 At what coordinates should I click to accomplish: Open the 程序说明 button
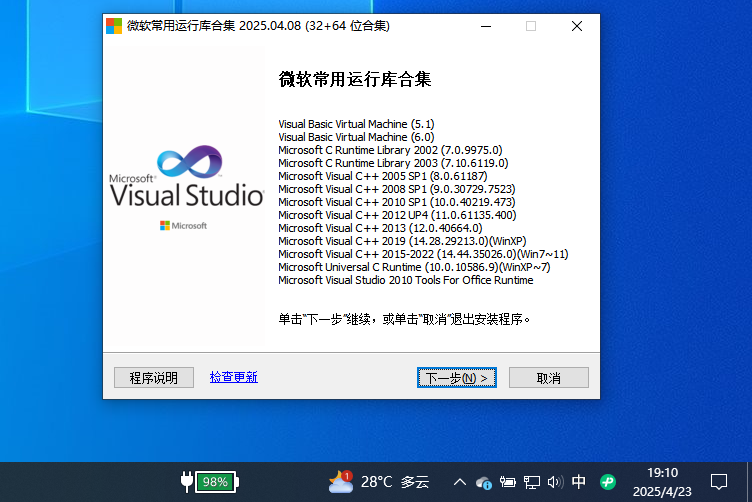154,378
